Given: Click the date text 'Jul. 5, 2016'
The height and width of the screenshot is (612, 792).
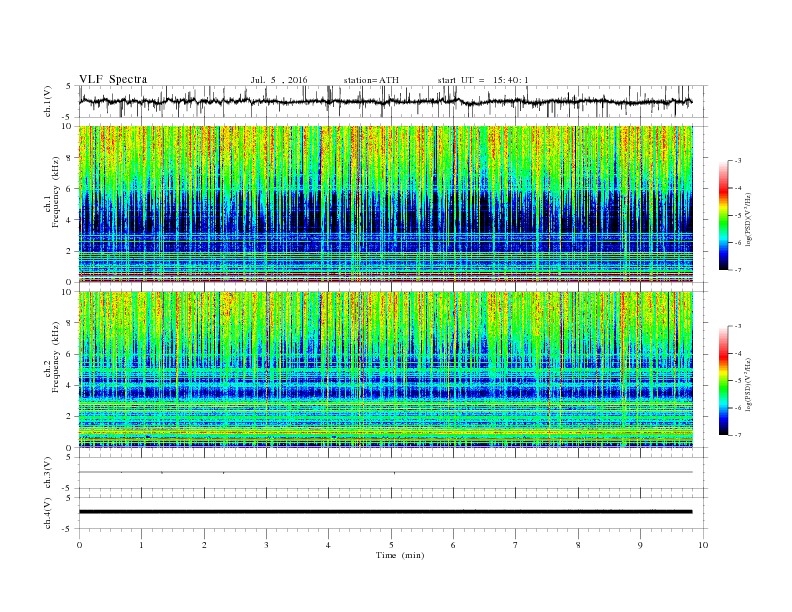Looking at the screenshot, I should [279, 80].
